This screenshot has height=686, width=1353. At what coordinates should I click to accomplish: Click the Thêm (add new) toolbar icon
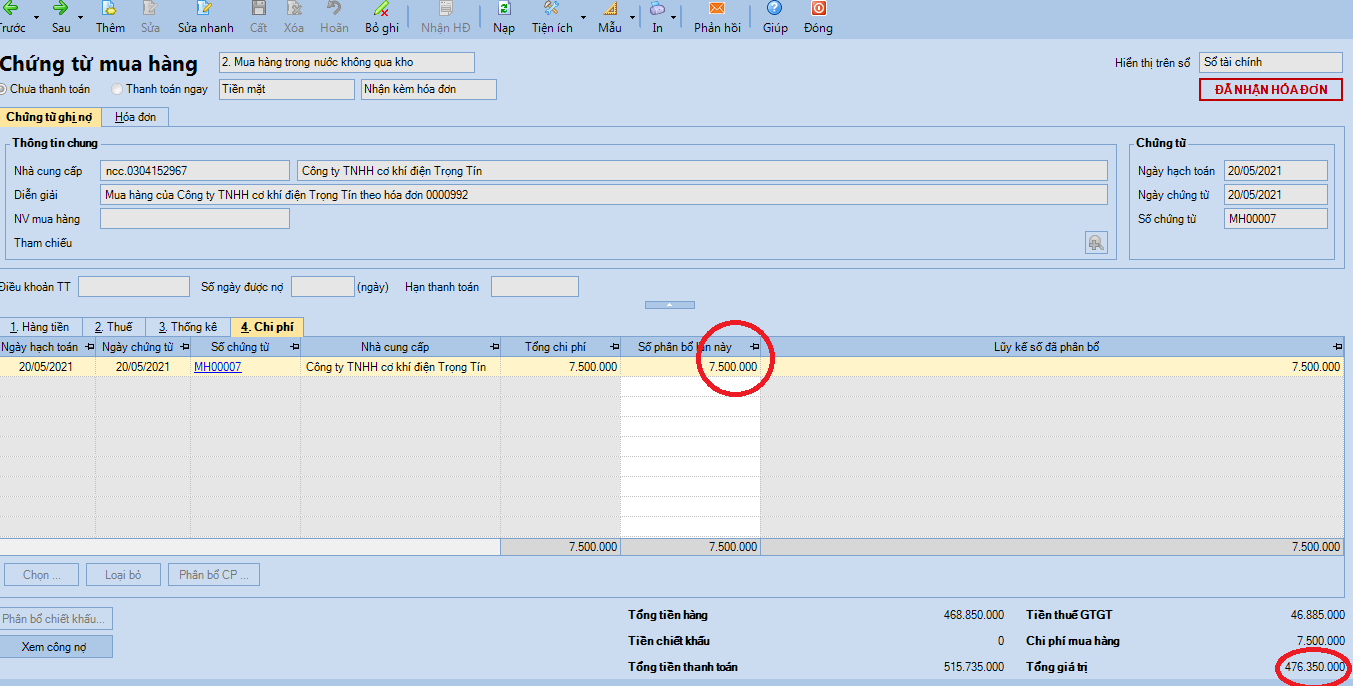pyautogui.click(x=110, y=9)
